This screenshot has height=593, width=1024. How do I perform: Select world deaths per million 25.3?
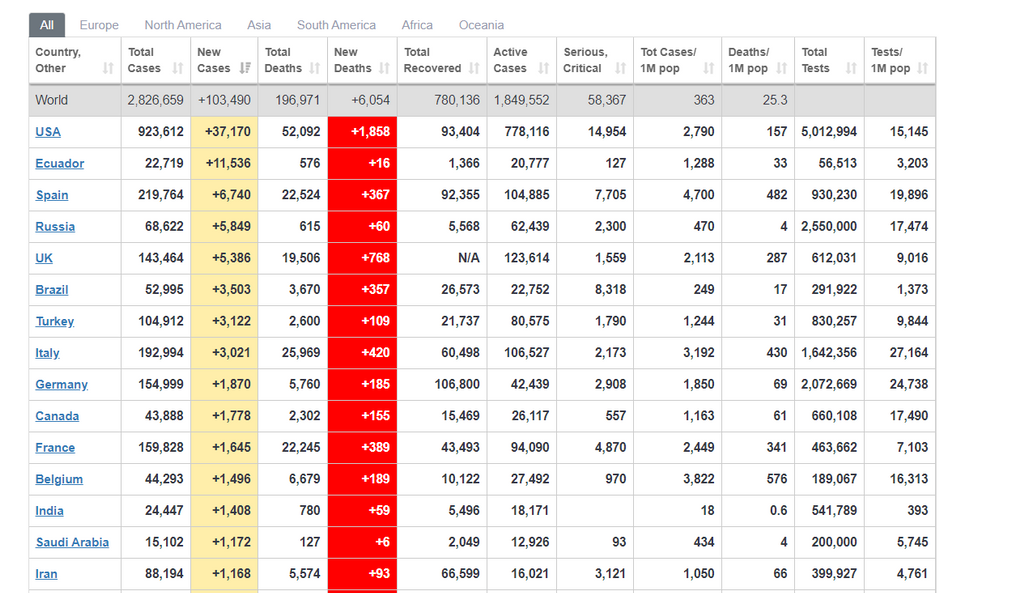[775, 100]
